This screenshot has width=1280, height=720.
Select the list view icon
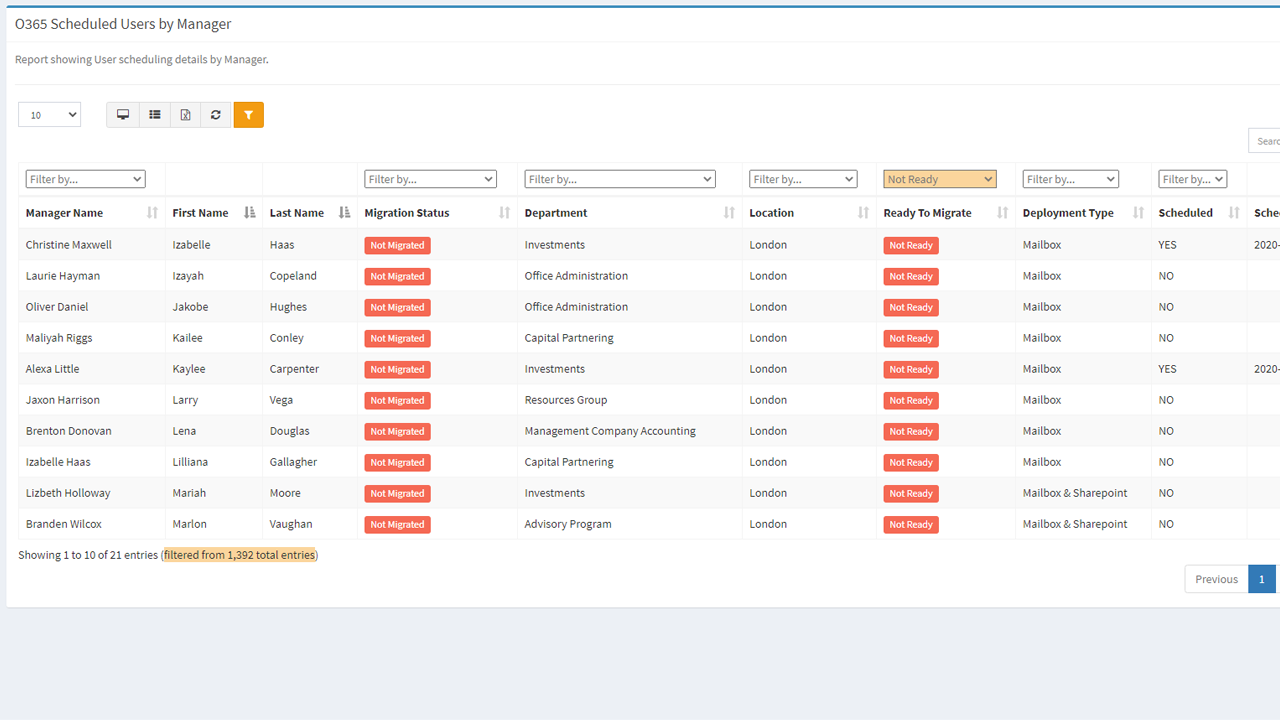pos(155,114)
